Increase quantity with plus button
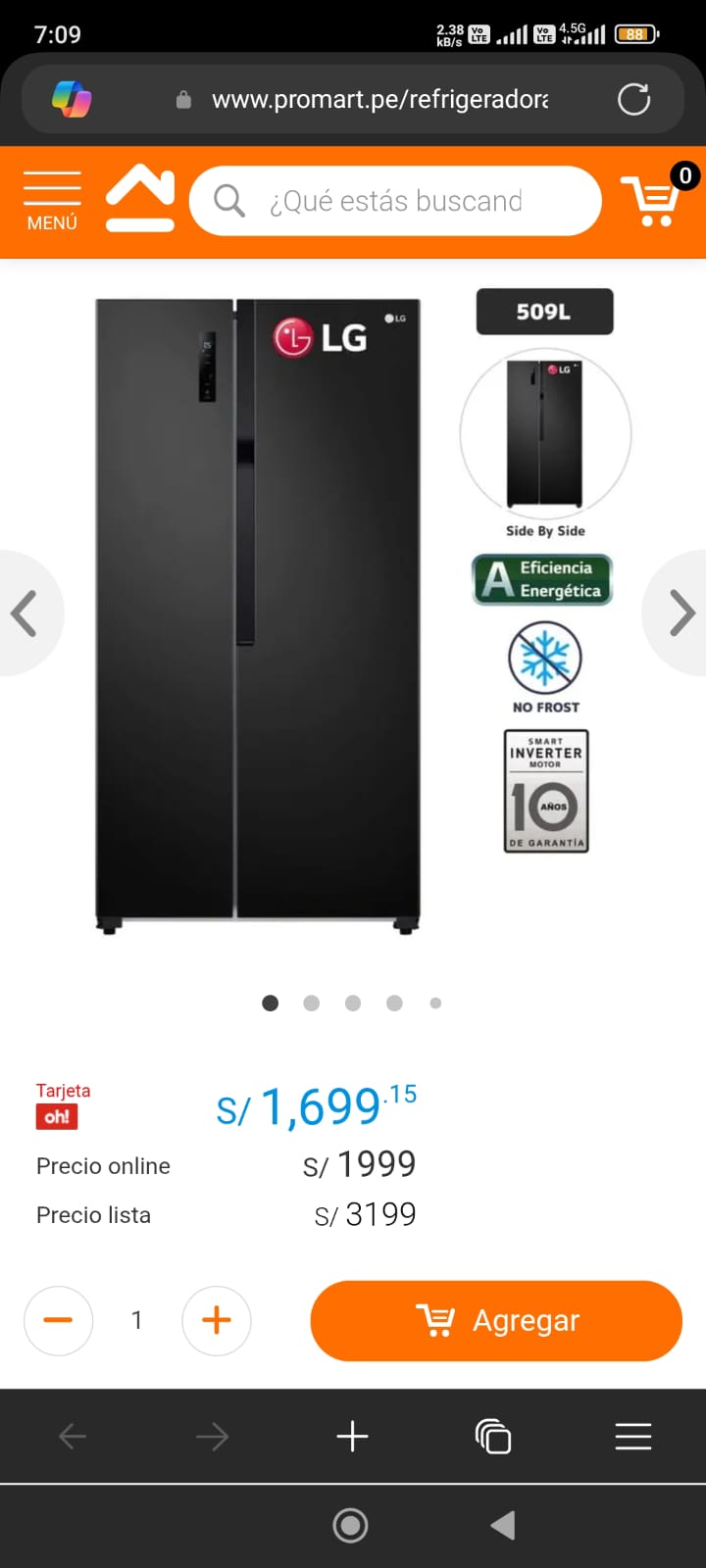Image resolution: width=706 pixels, height=1568 pixels. pyautogui.click(x=217, y=1320)
